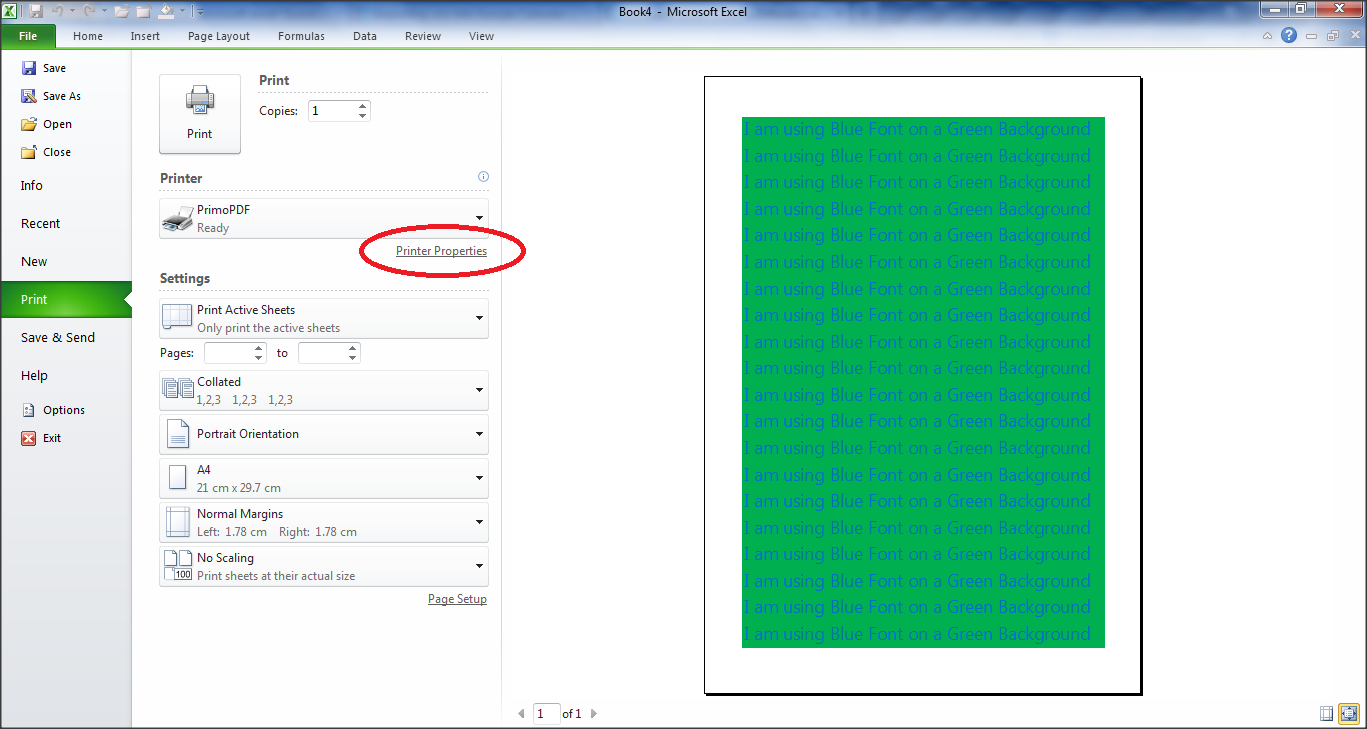Switch to the Page Layout ribbon tab
The image size is (1367, 729).
click(x=219, y=36)
